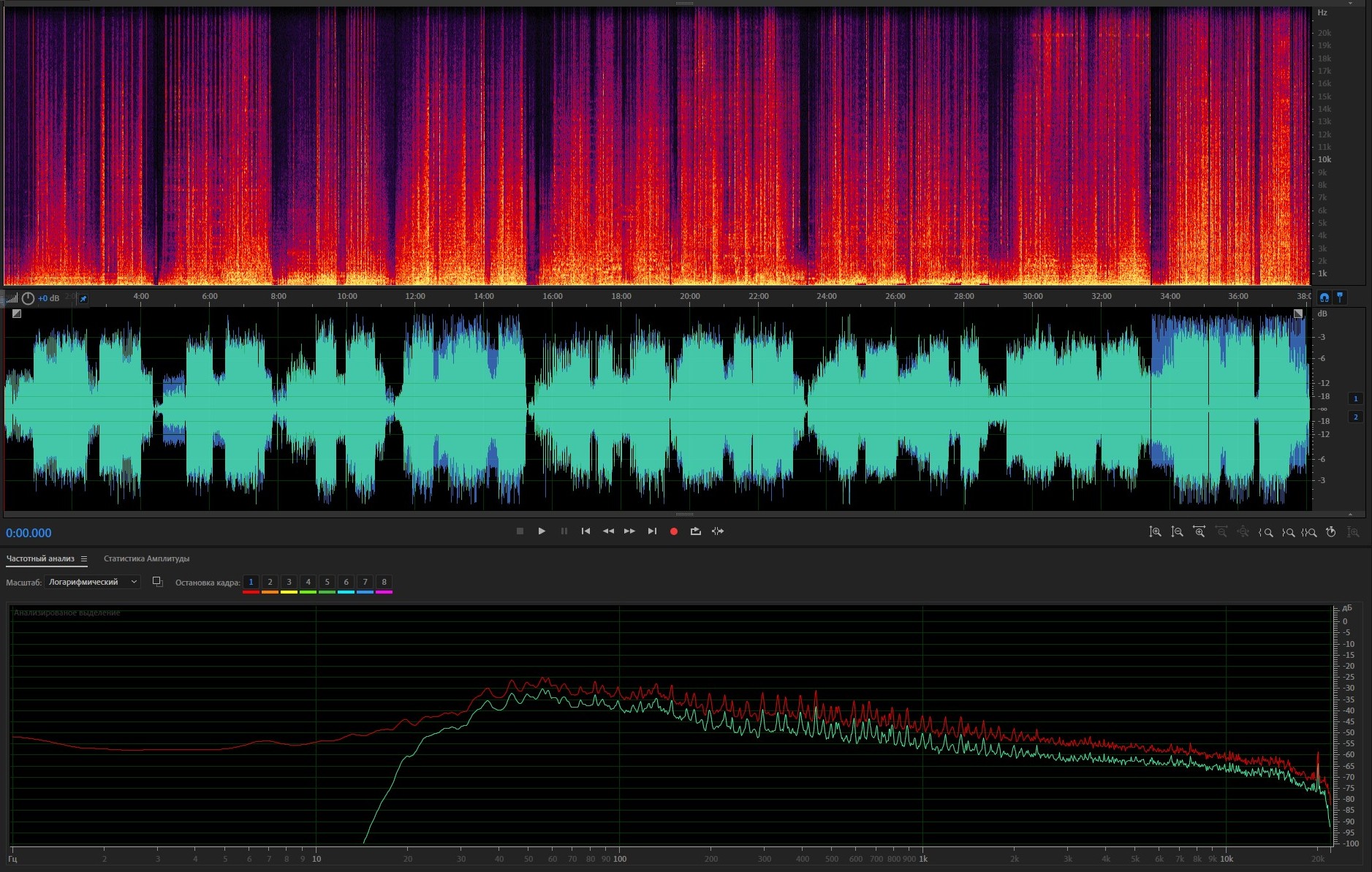Click zoom in amplitude icon

[1155, 532]
